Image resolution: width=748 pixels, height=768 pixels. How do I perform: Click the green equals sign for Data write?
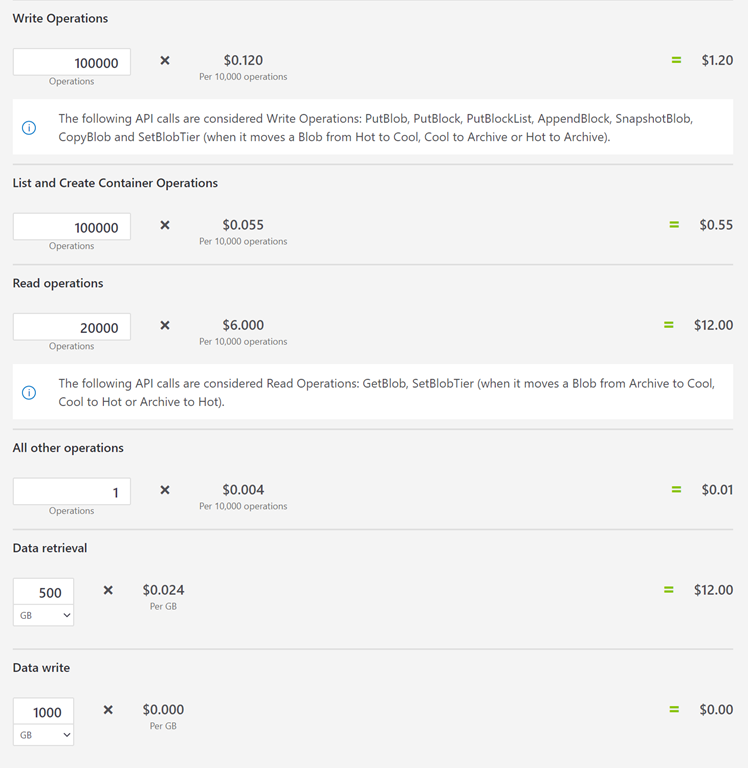[x=674, y=710]
